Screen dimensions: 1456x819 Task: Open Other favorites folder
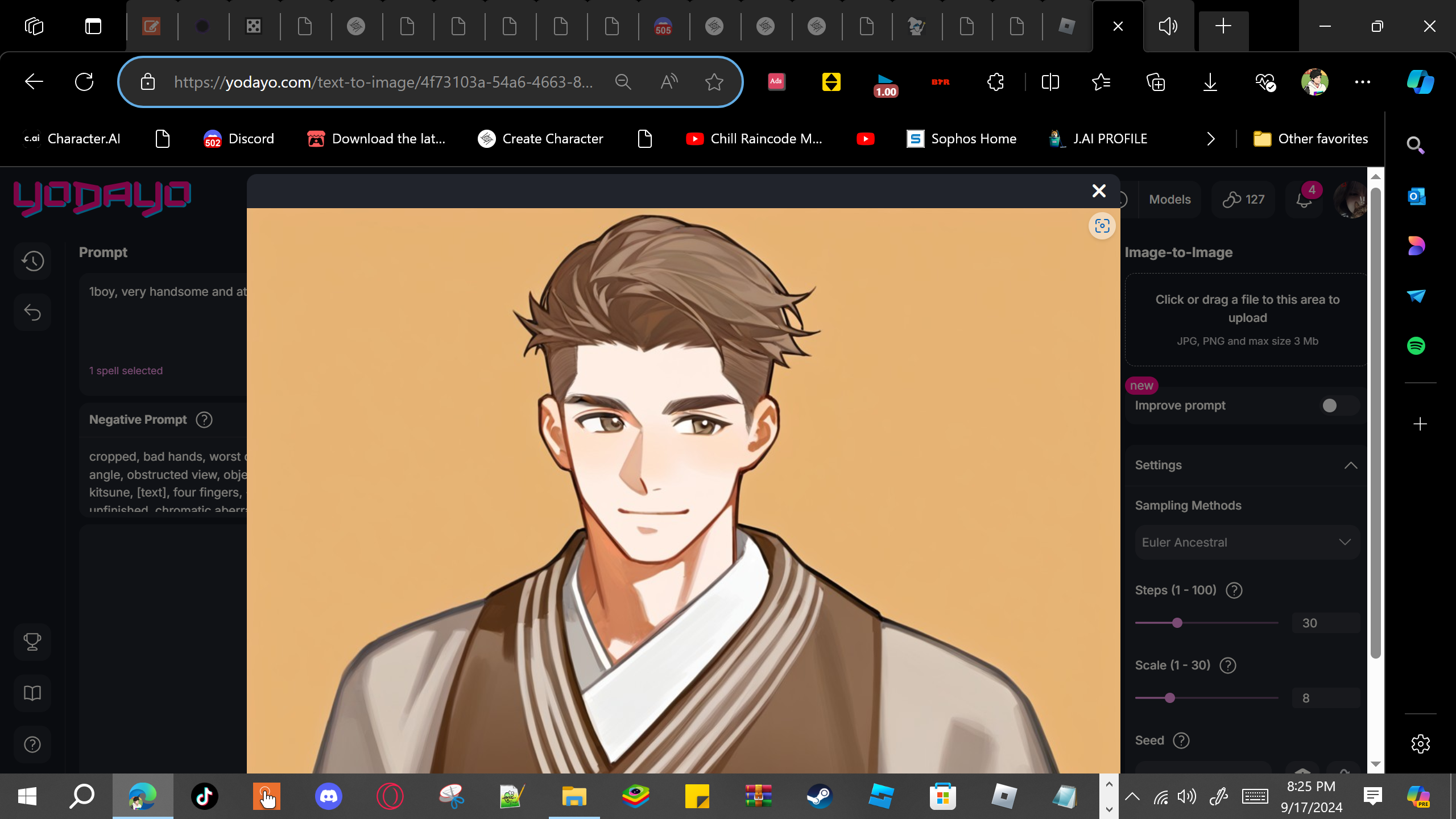point(1310,139)
